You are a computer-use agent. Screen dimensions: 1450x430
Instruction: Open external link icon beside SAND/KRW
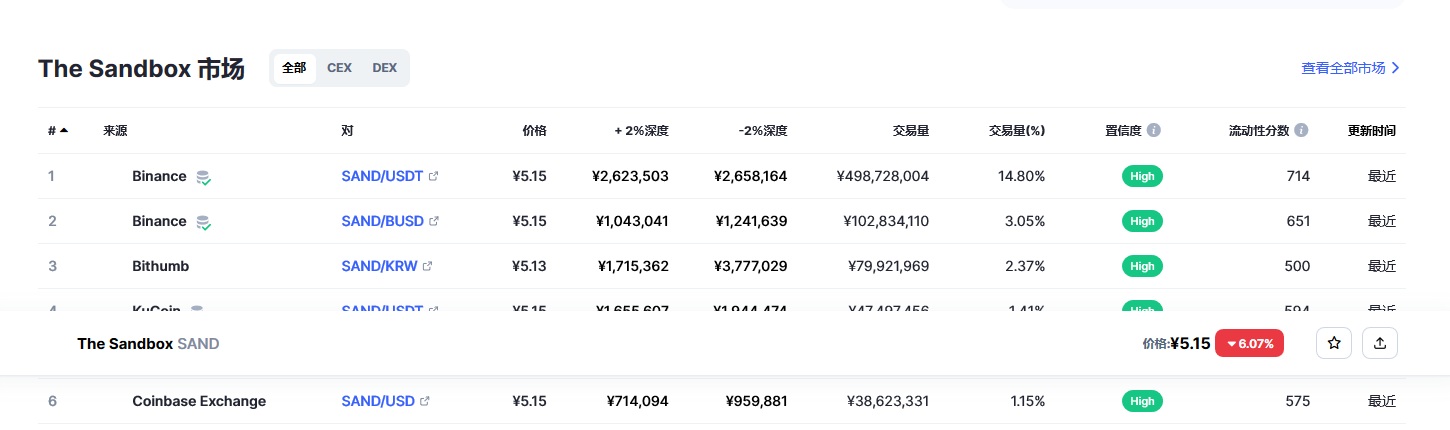pyautogui.click(x=428, y=266)
